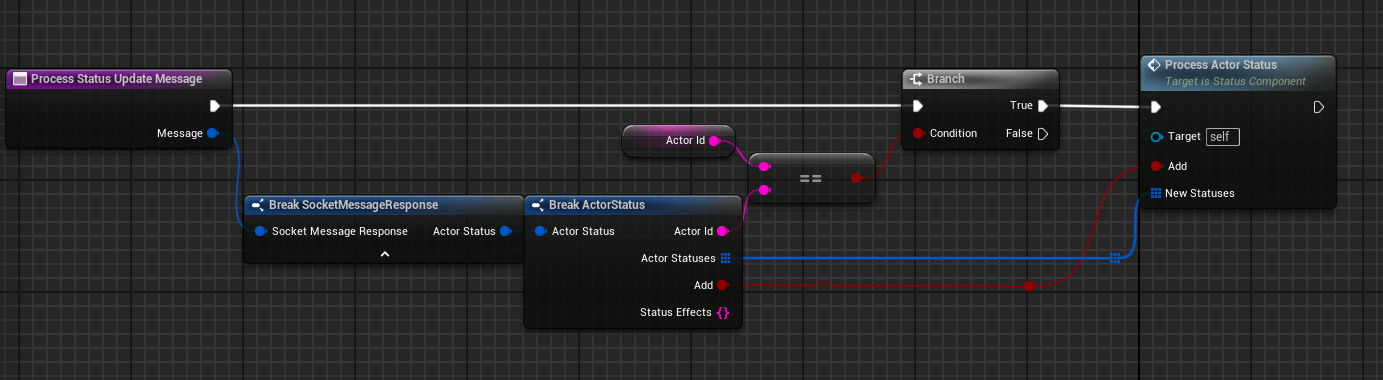
Task: Click the self value field for Target
Action: (x=1223, y=137)
